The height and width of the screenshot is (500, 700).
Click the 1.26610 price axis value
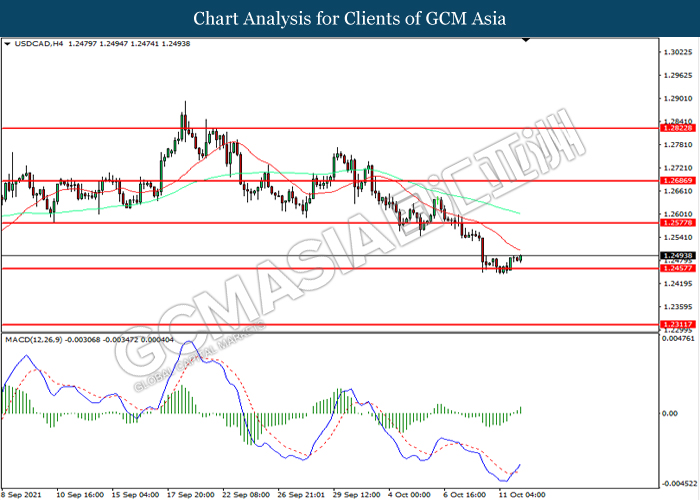678,191
